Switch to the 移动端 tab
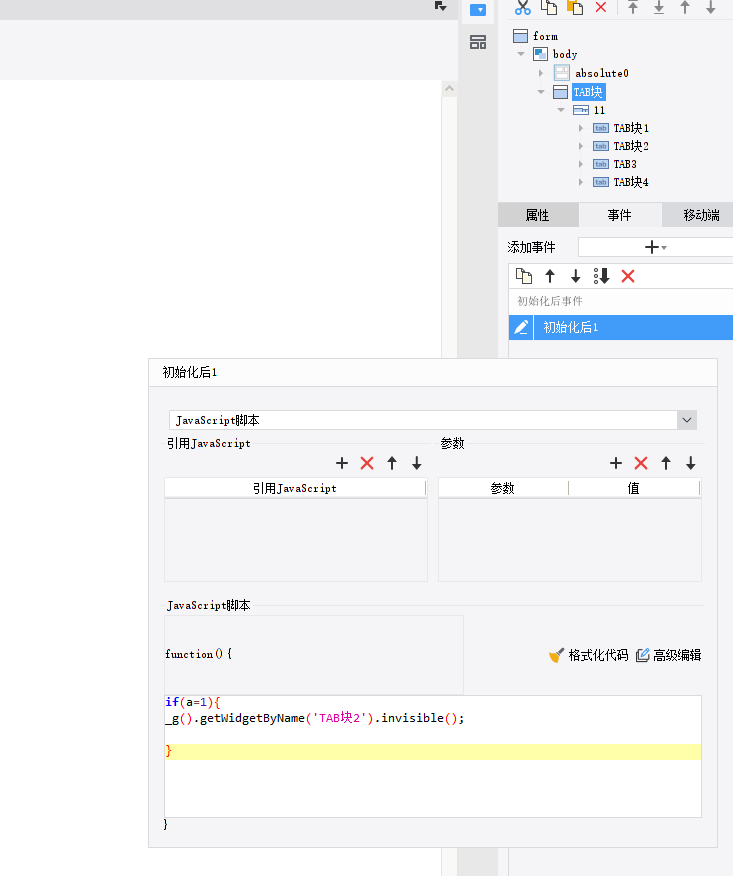Viewport: 733px width, 876px height. (701, 215)
